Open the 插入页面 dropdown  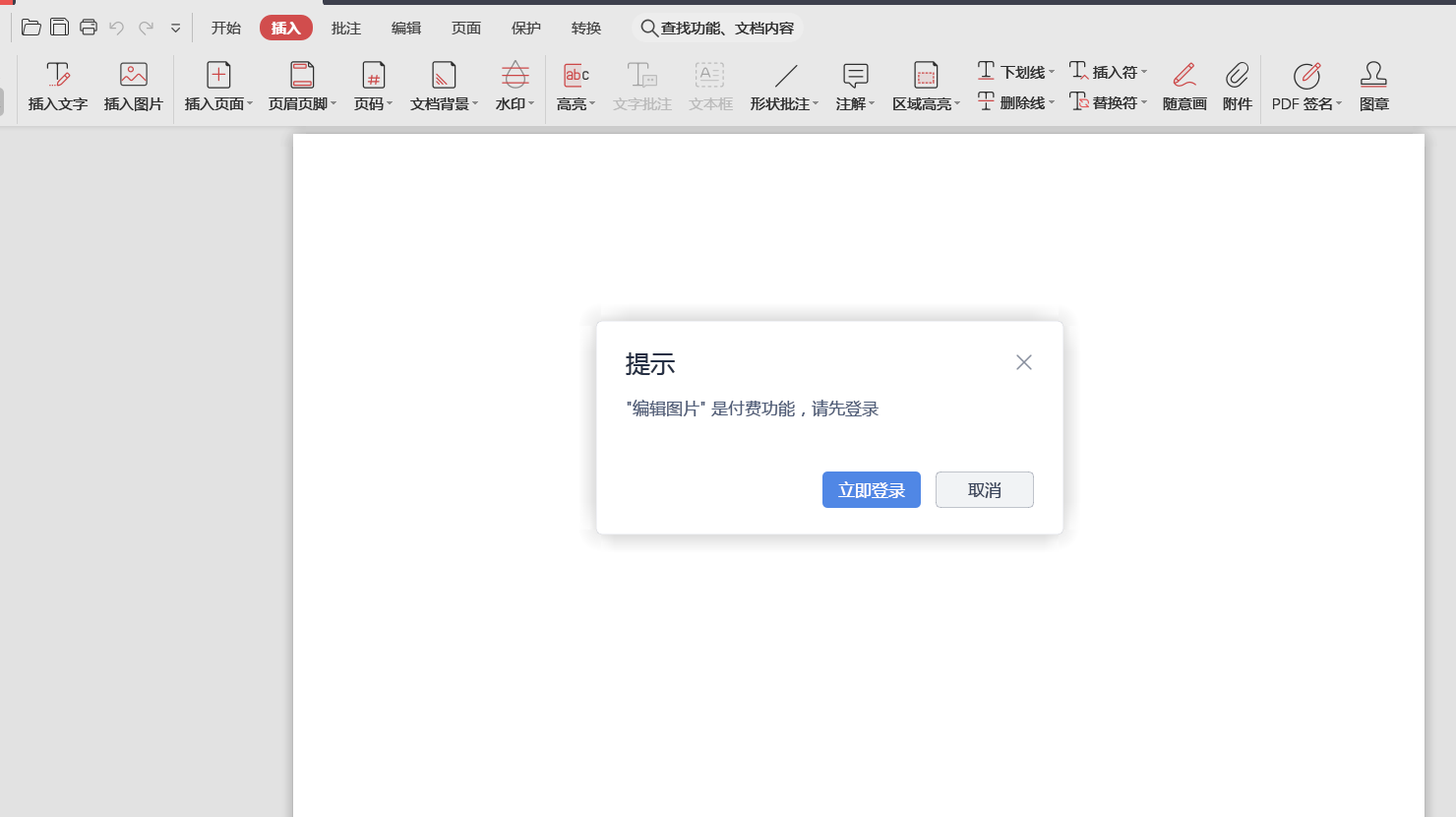tap(218, 87)
